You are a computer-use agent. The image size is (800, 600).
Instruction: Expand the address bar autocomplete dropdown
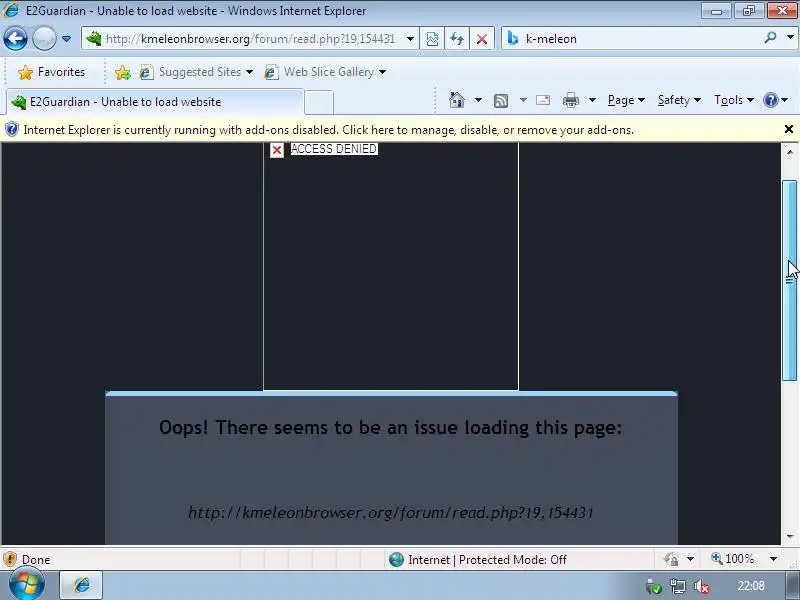pyautogui.click(x=410, y=39)
